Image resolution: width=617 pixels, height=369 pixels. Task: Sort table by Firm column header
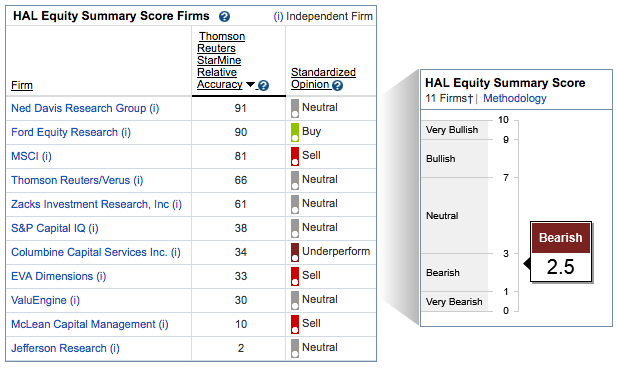(x=22, y=85)
